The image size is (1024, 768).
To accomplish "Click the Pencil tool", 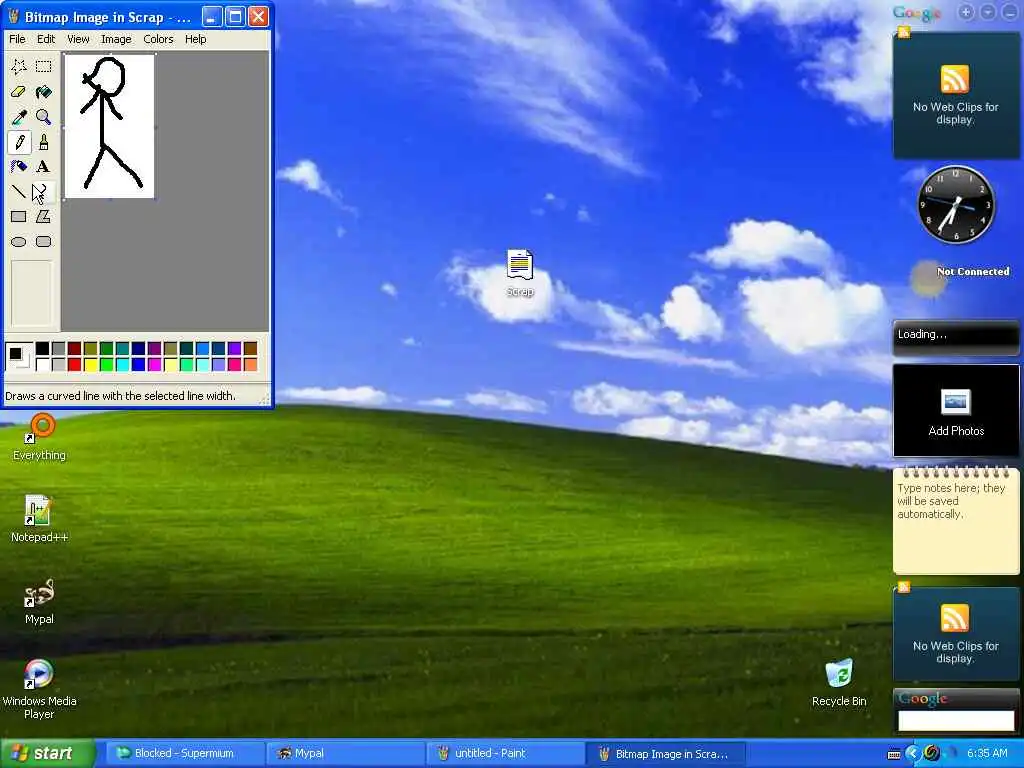I will (19, 142).
